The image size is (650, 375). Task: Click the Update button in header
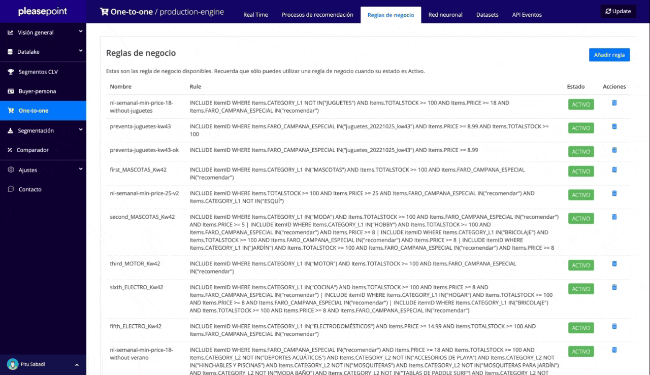click(x=618, y=11)
